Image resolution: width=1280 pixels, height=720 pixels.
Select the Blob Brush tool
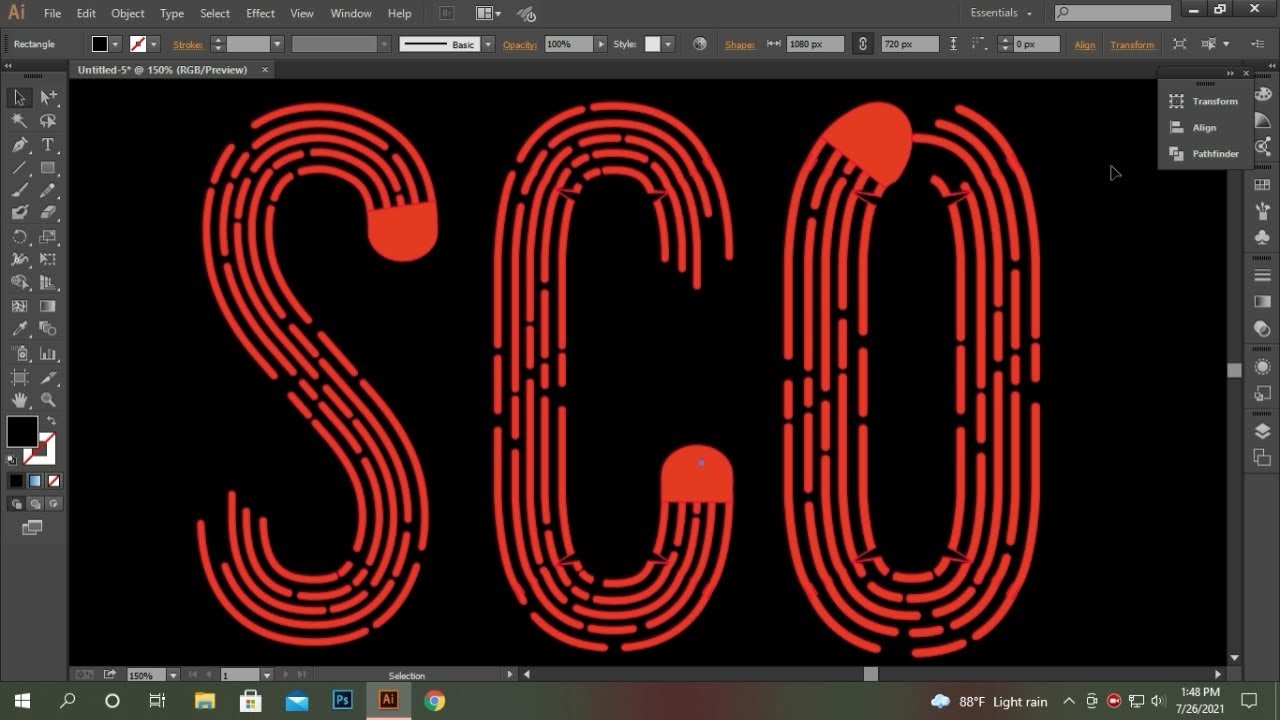[x=19, y=213]
